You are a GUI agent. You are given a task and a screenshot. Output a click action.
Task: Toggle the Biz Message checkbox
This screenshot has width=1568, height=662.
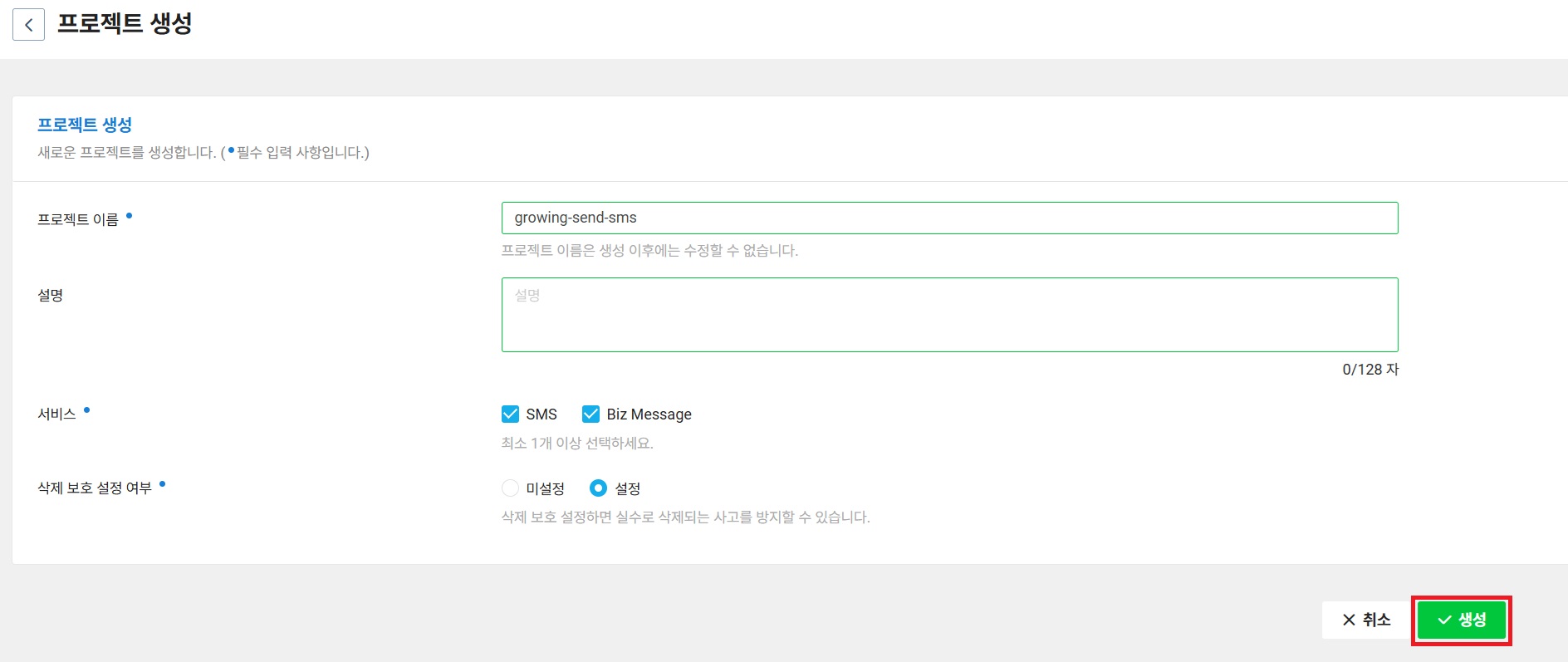[590, 414]
